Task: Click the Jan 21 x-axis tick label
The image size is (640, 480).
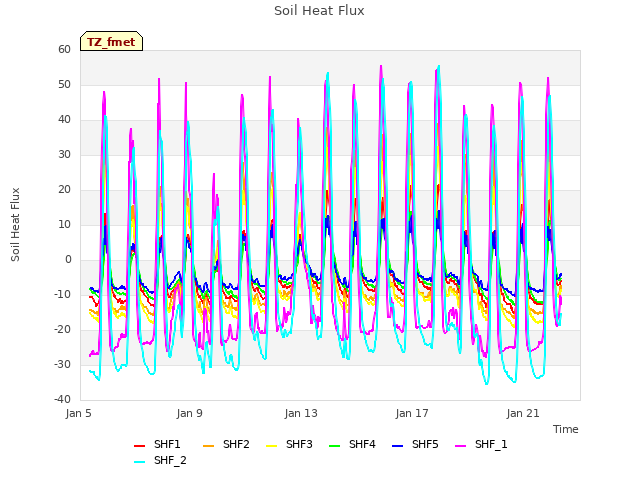Action: pos(523,413)
